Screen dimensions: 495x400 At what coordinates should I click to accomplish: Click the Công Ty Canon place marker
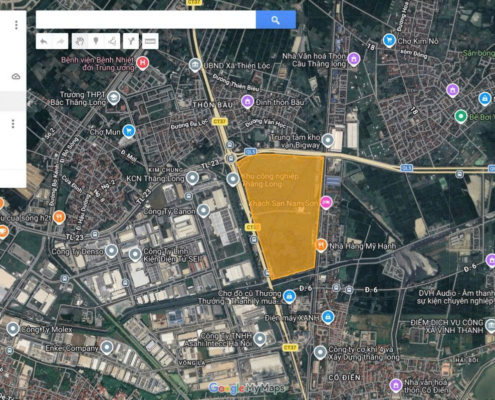click(x=203, y=211)
